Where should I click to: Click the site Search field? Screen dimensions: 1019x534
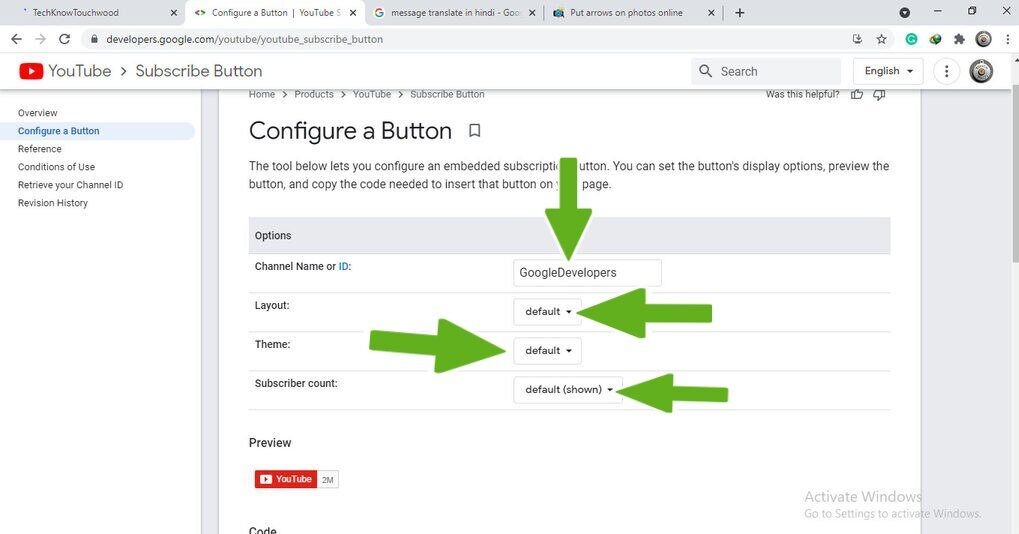pos(766,71)
